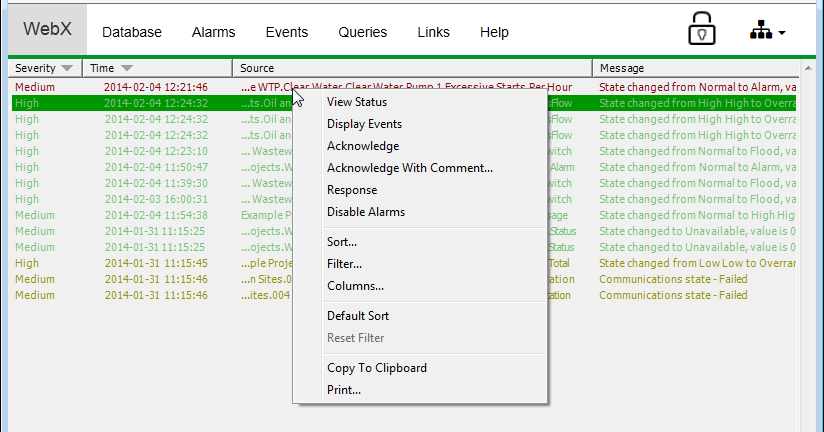Open the network hierarchy icon dropdown
Viewport: 824px width, 432px height.
767,32
